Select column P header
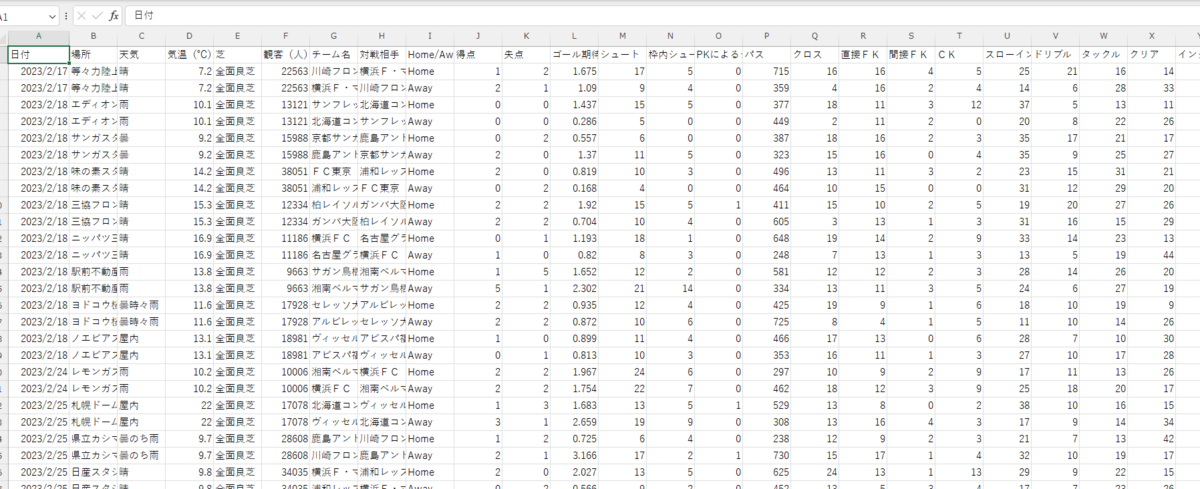 [x=766, y=36]
